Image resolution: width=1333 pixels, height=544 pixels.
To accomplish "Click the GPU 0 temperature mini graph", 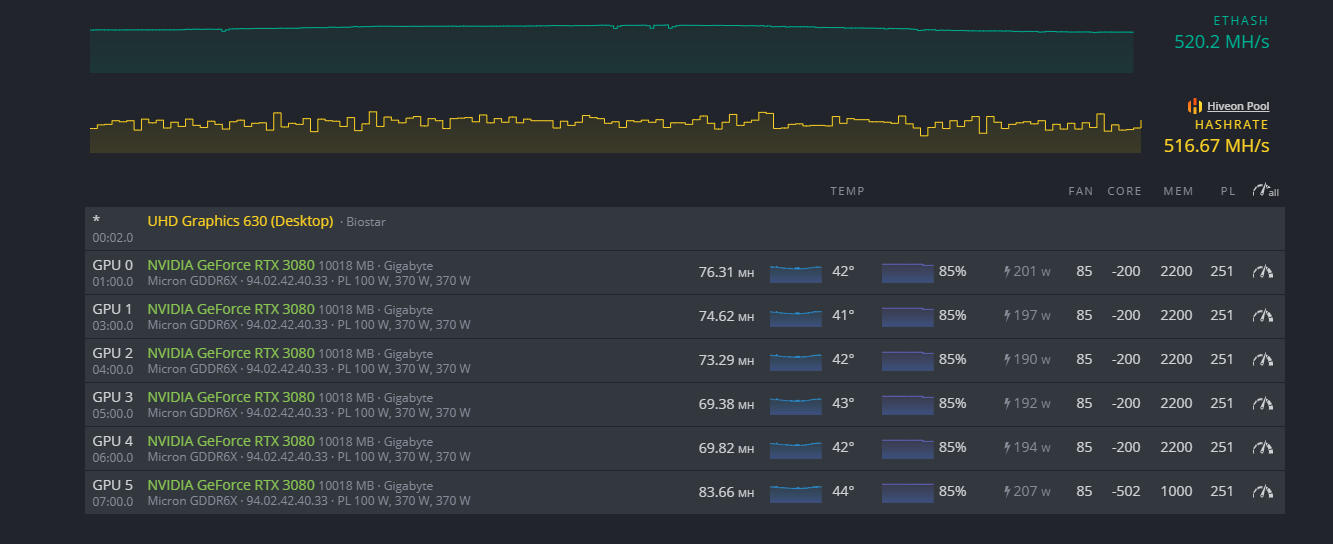I will [795, 272].
